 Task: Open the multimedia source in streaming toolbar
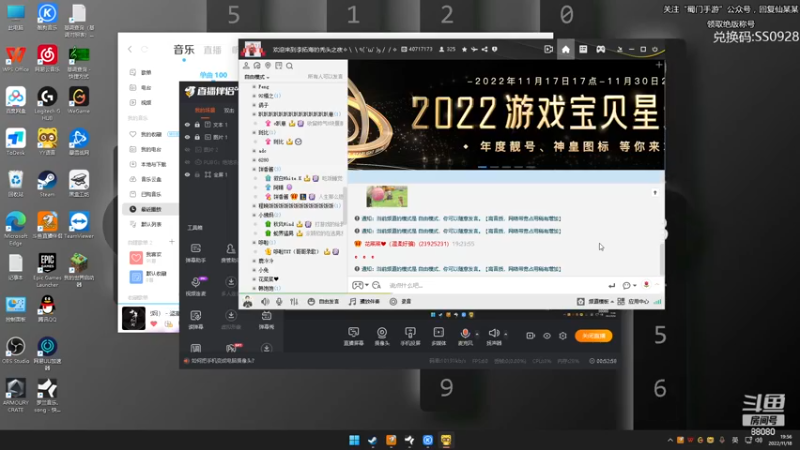439,337
